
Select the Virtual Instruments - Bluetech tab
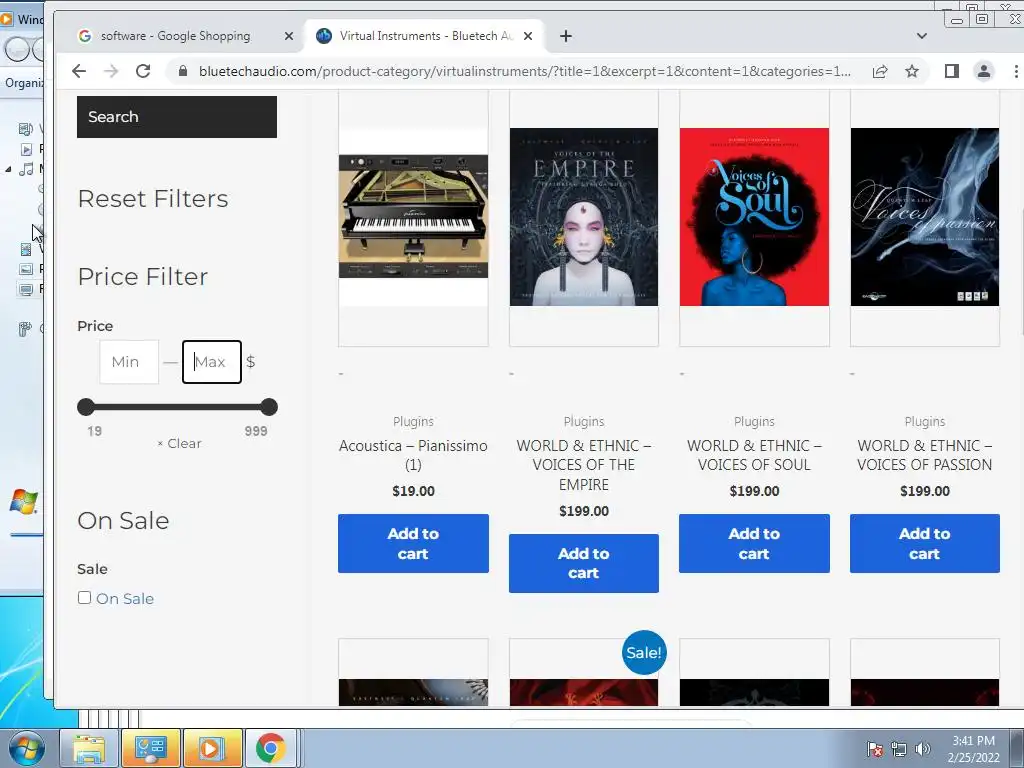426,36
